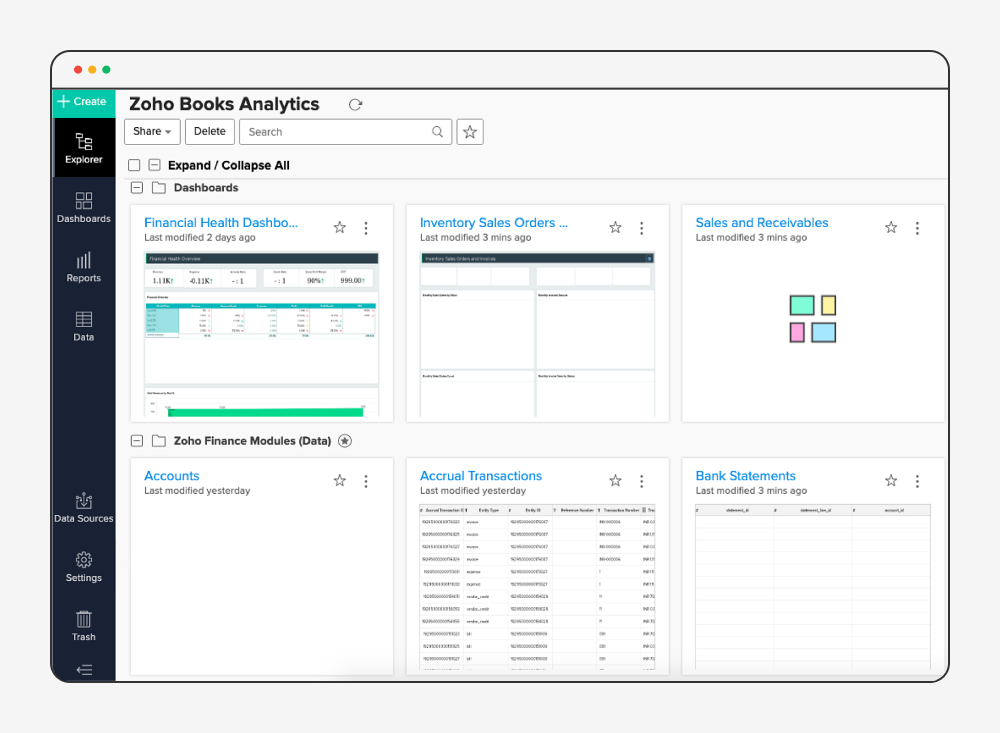Select the Dashboards icon in the sidebar
1000x733 pixels.
[84, 207]
